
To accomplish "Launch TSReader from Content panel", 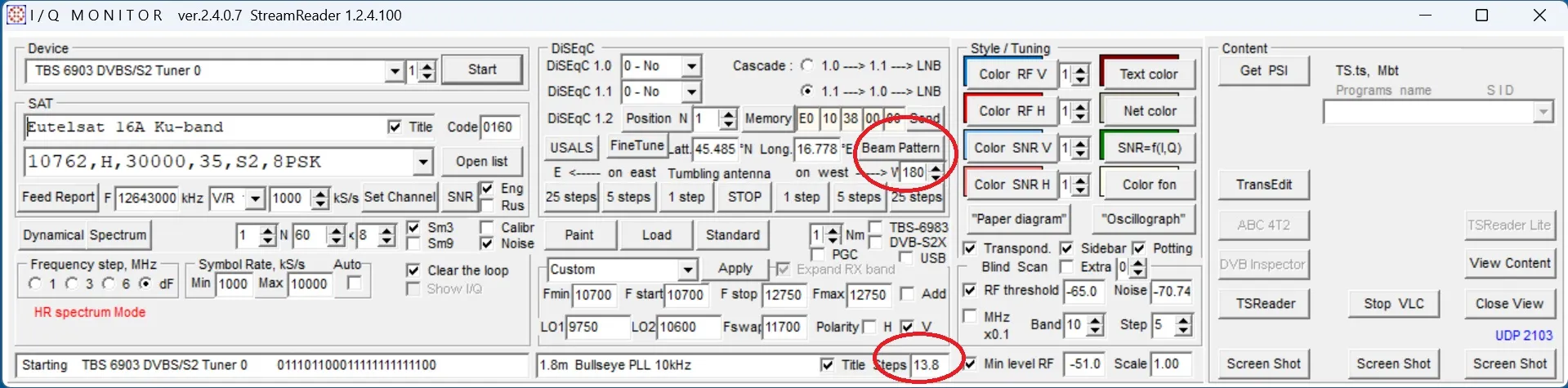I will tap(1265, 304).
